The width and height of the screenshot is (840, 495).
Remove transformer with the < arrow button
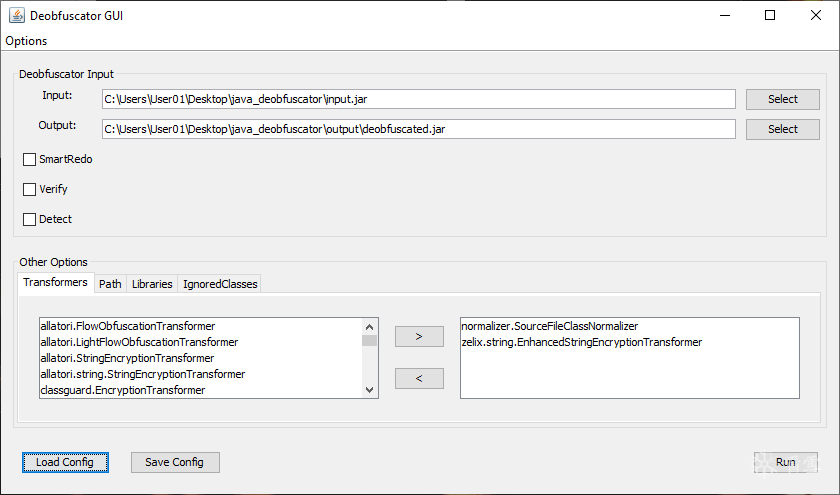pos(419,378)
